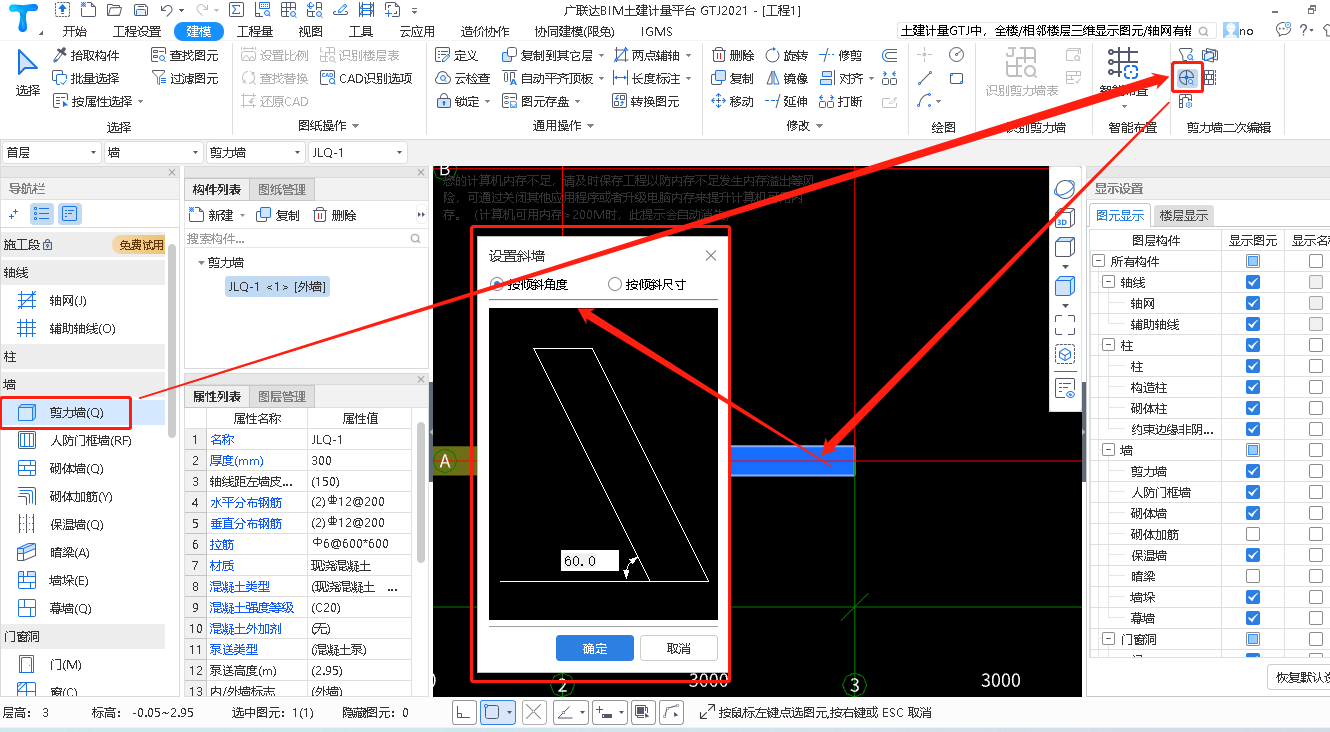Select JLQ-1 item in component list

pos(277,287)
